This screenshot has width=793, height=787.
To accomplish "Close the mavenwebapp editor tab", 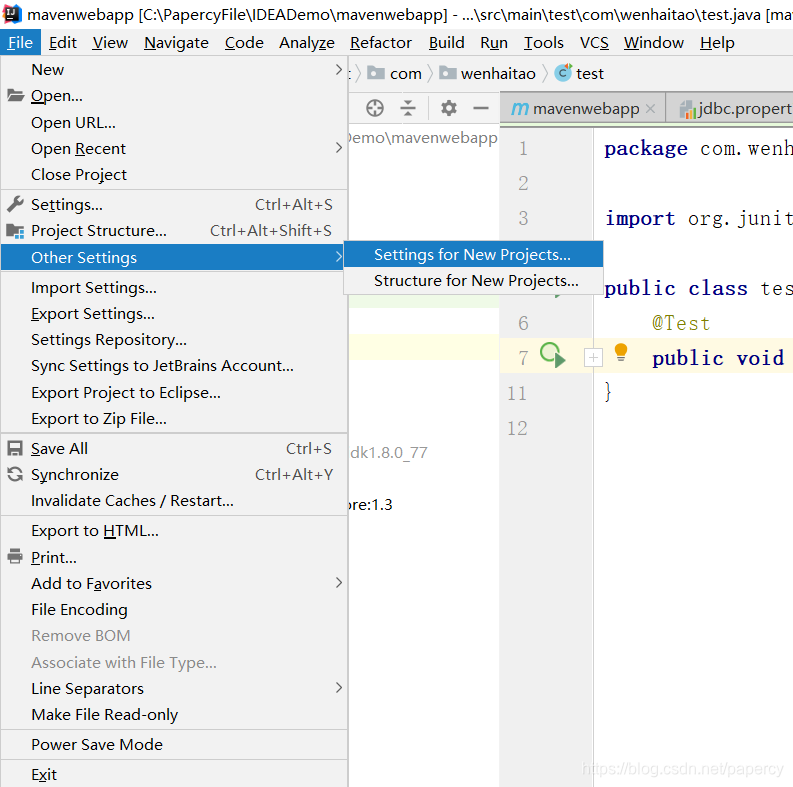I will [651, 108].
